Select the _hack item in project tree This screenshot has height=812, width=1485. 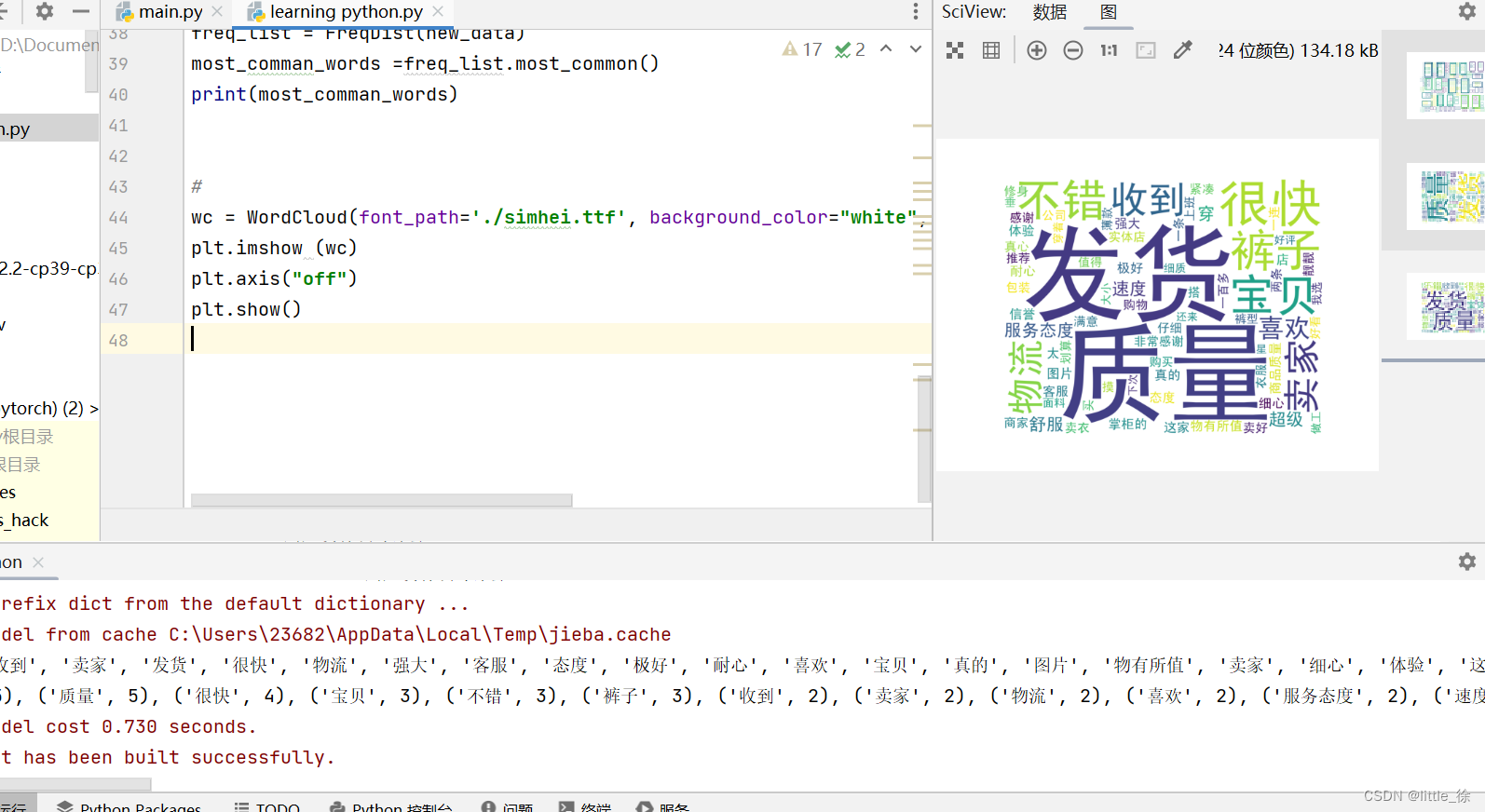(25, 521)
